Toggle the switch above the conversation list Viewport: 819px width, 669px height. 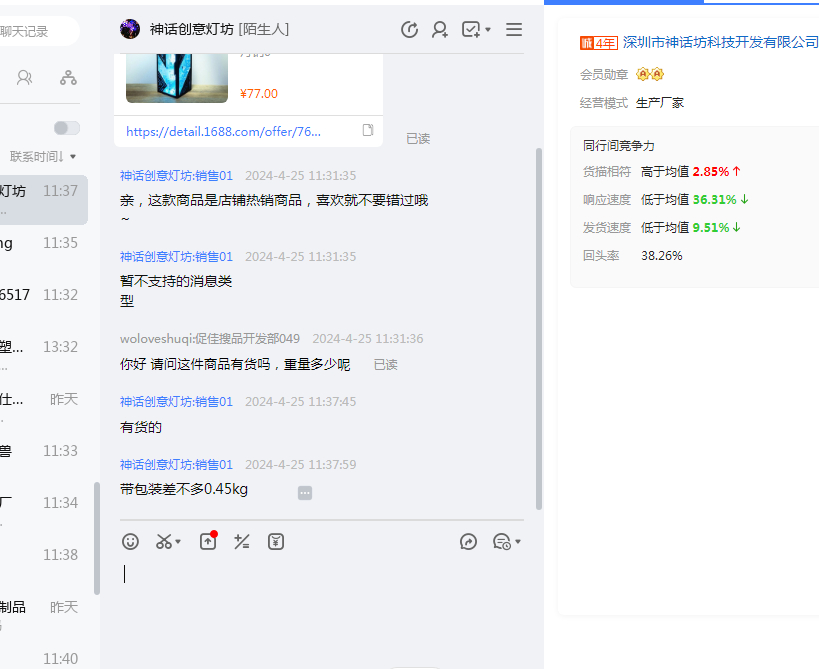(x=67, y=128)
